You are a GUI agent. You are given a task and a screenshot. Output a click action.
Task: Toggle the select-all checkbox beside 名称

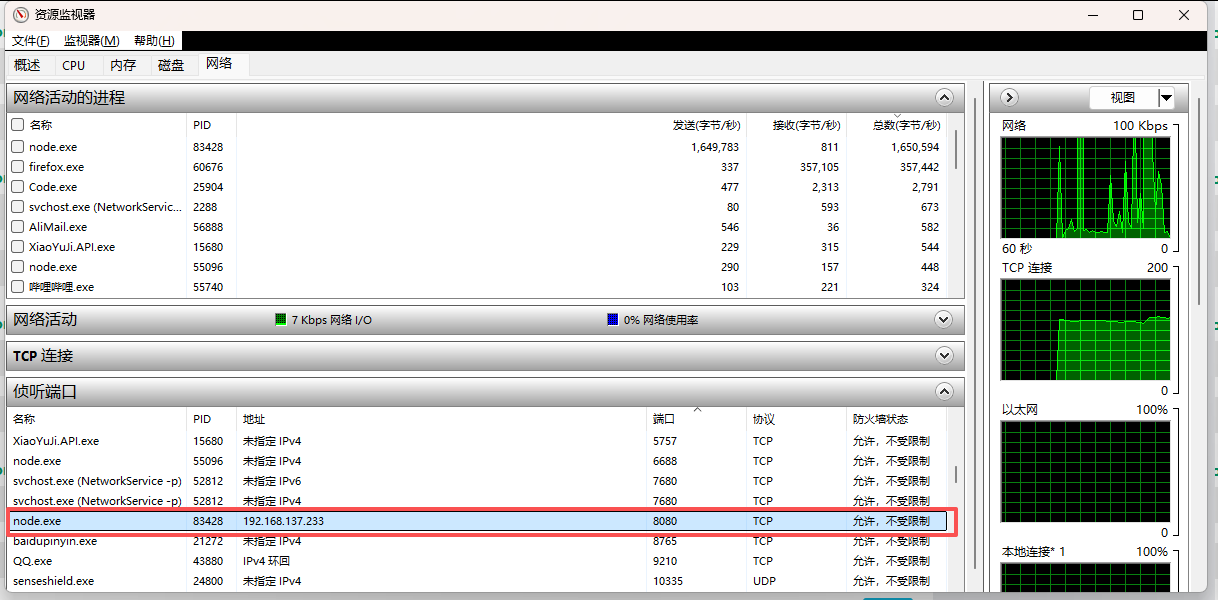[x=17, y=125]
